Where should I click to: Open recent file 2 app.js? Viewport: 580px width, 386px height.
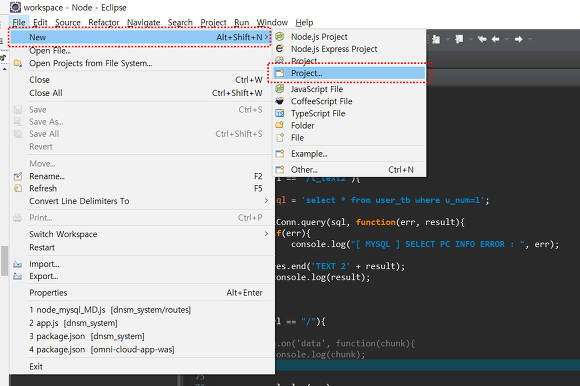(141, 323)
